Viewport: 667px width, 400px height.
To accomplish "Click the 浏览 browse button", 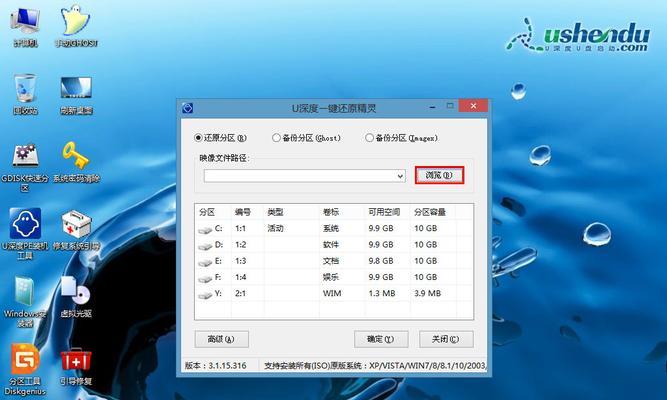I will 440,175.
